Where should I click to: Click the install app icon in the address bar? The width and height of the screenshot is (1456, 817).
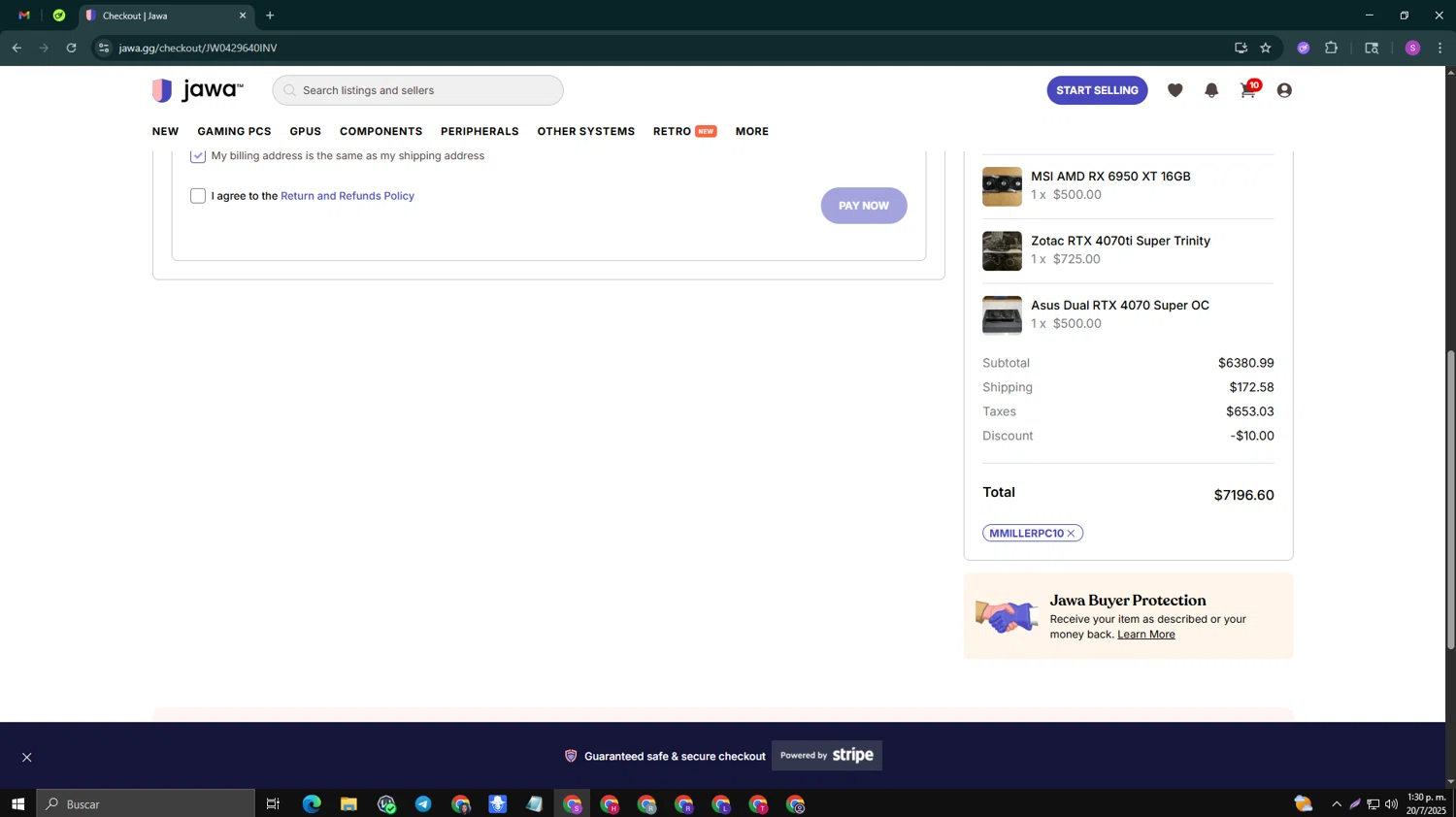tap(1241, 48)
